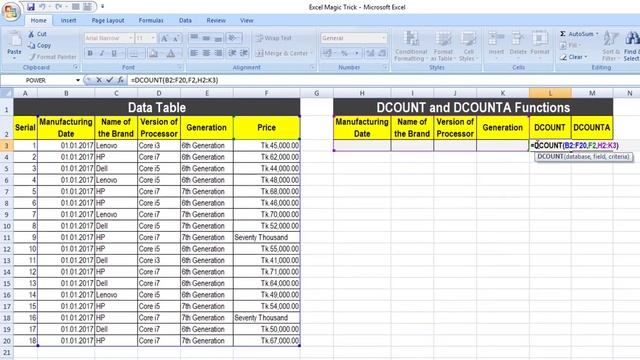Screen dimensions: 640x360
Task: Open the Conditional Formatting menu
Action: [411, 46]
